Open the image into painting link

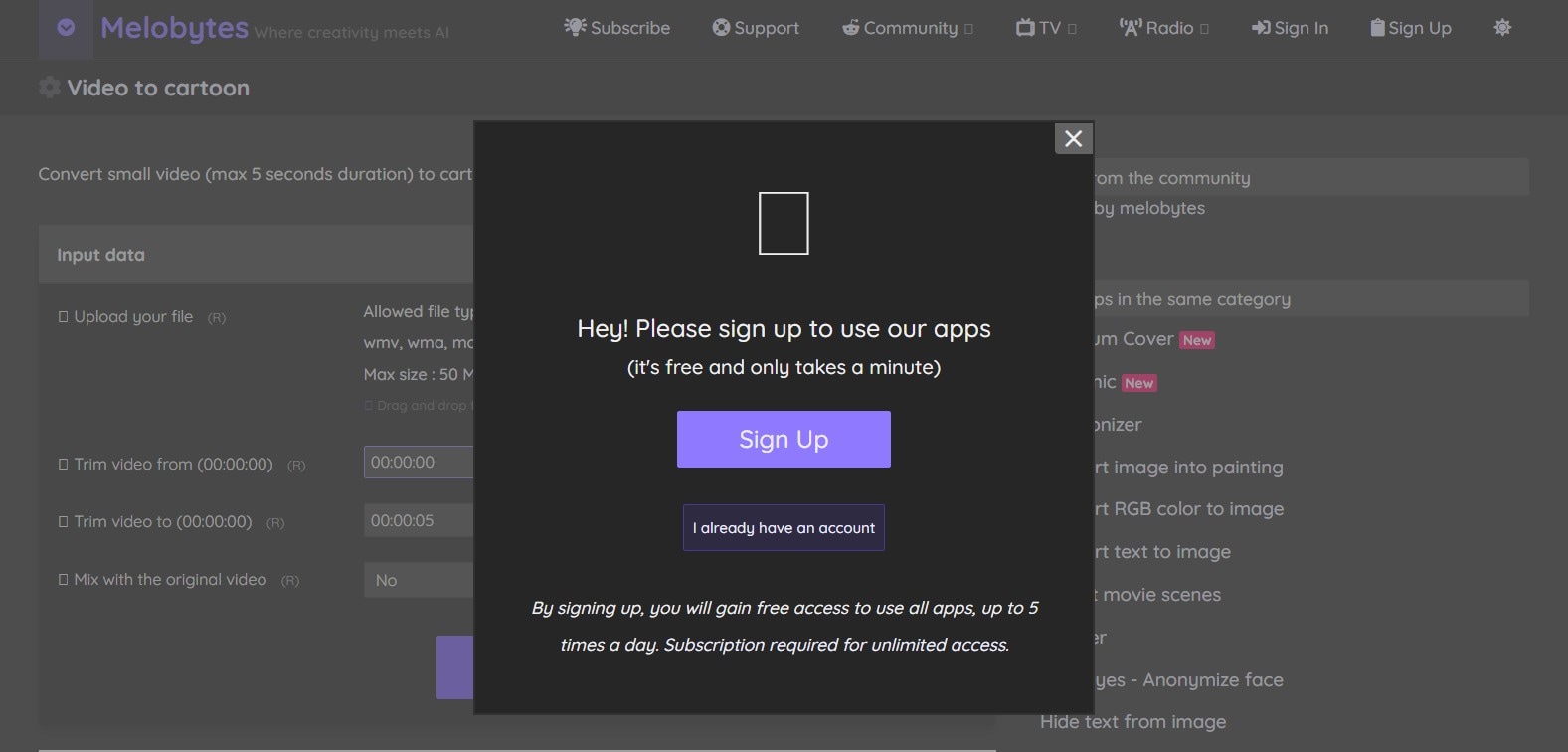tap(1188, 468)
